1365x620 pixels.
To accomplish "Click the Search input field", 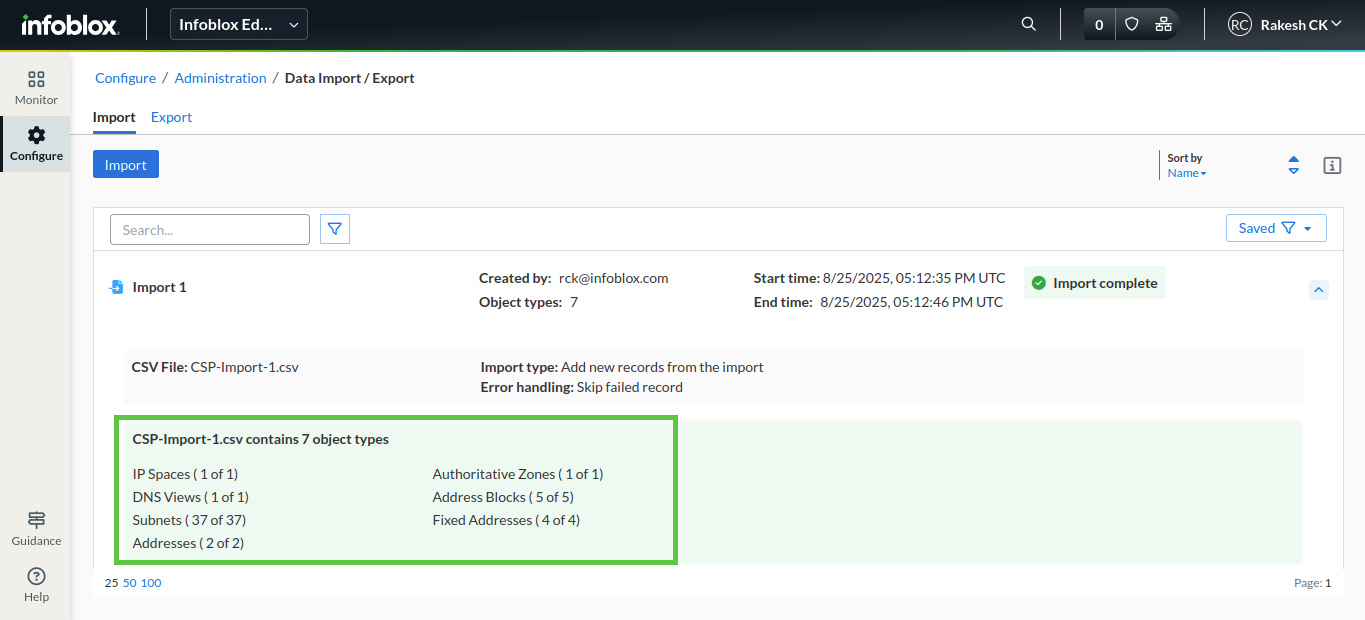I will (210, 229).
